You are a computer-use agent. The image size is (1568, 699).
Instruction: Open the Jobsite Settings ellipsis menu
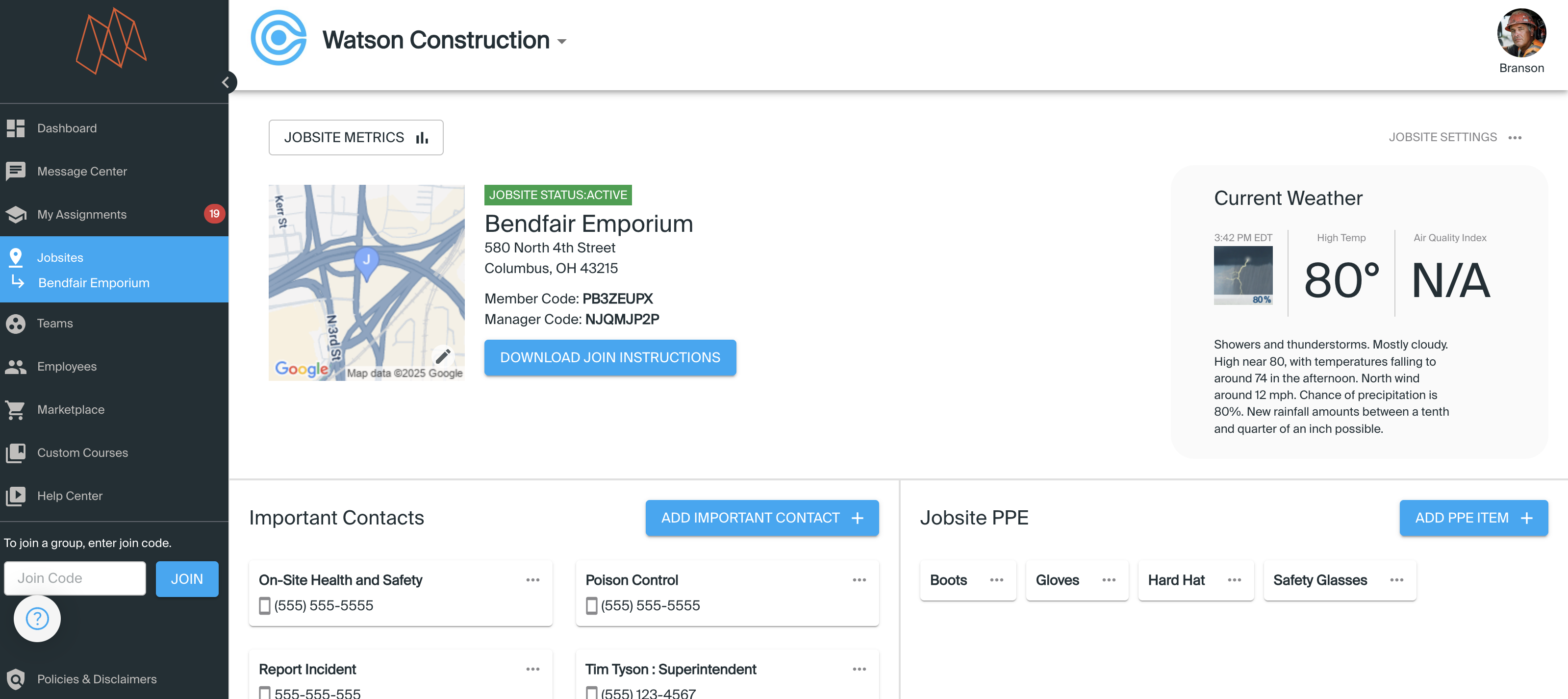tap(1515, 137)
